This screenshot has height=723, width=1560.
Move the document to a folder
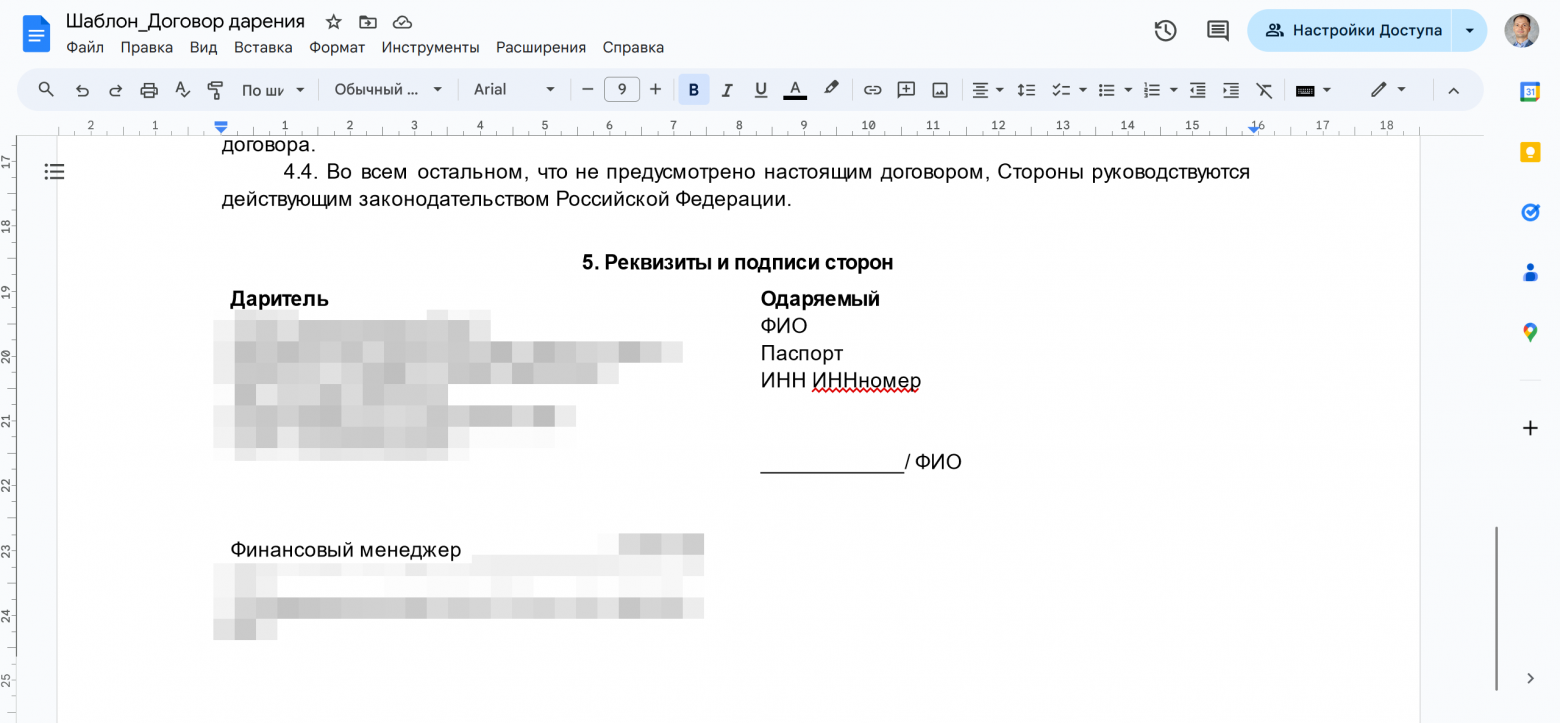click(368, 21)
